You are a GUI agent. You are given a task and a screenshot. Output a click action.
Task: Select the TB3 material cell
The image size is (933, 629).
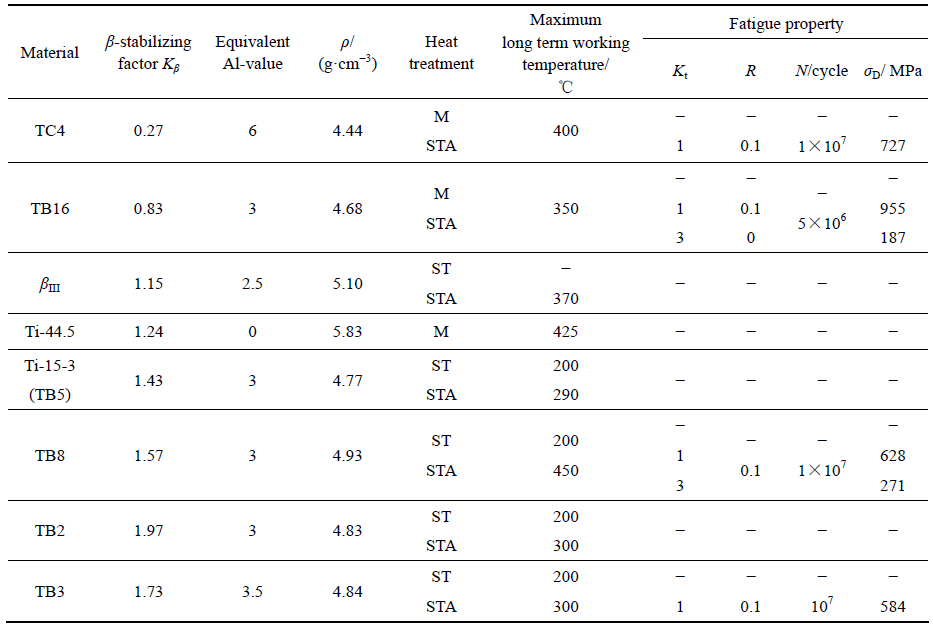(x=50, y=592)
